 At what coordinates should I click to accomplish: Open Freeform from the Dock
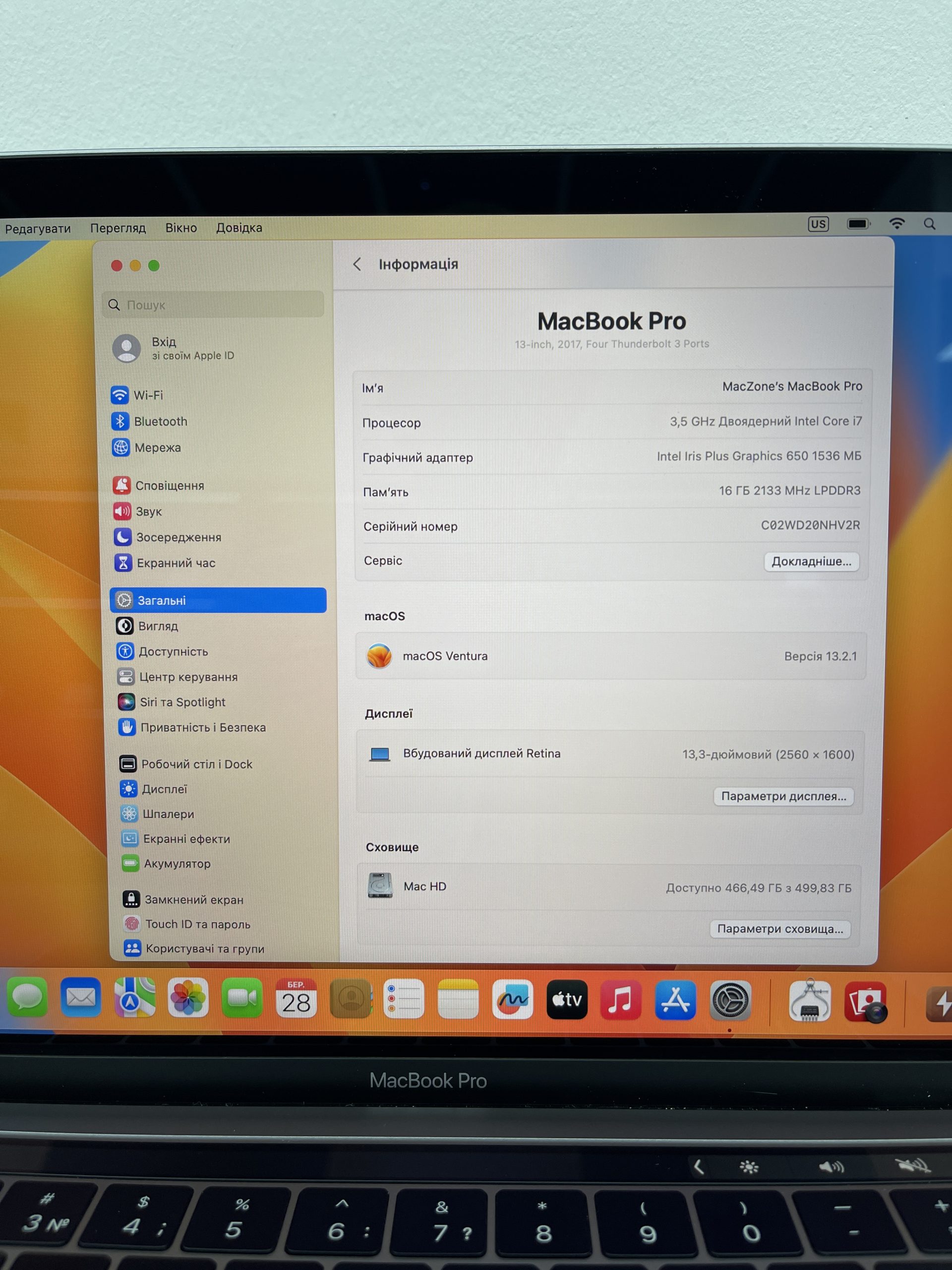512,1000
